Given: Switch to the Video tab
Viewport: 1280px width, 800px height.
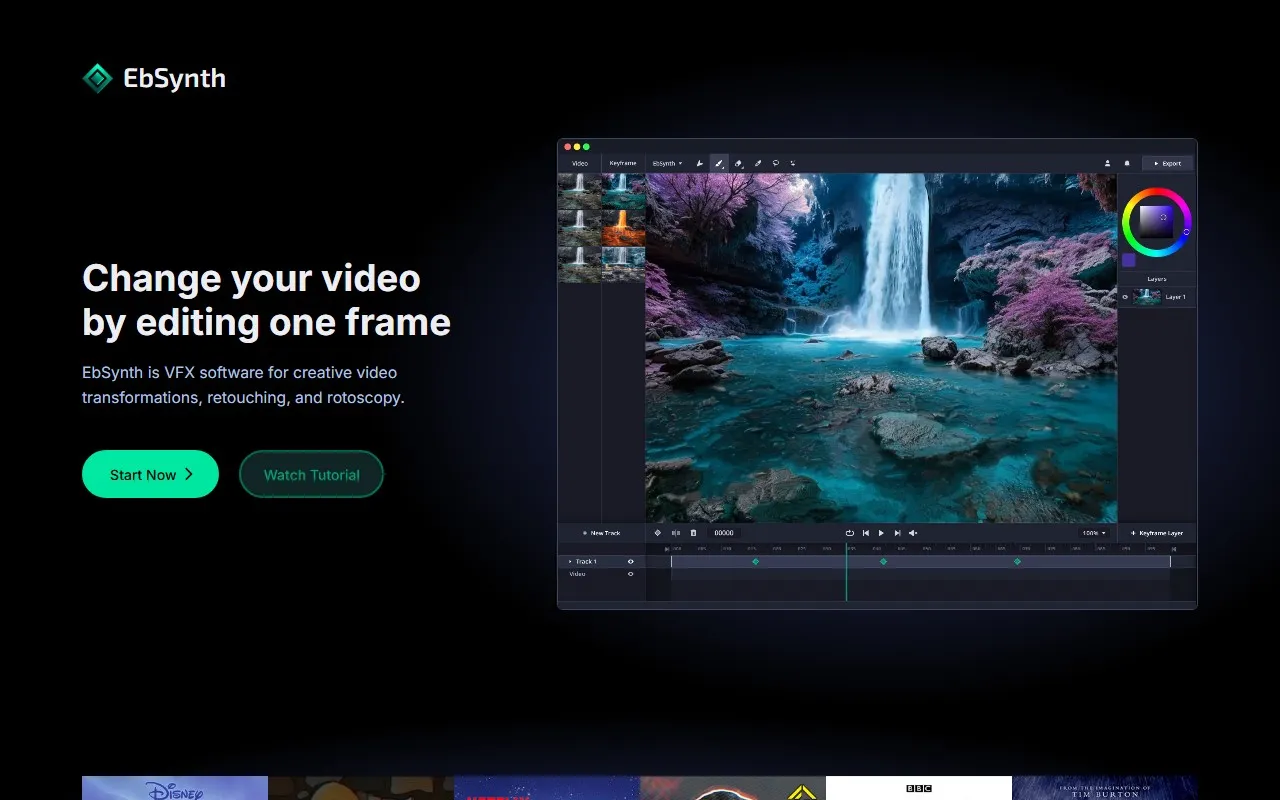Looking at the screenshot, I should 580,163.
